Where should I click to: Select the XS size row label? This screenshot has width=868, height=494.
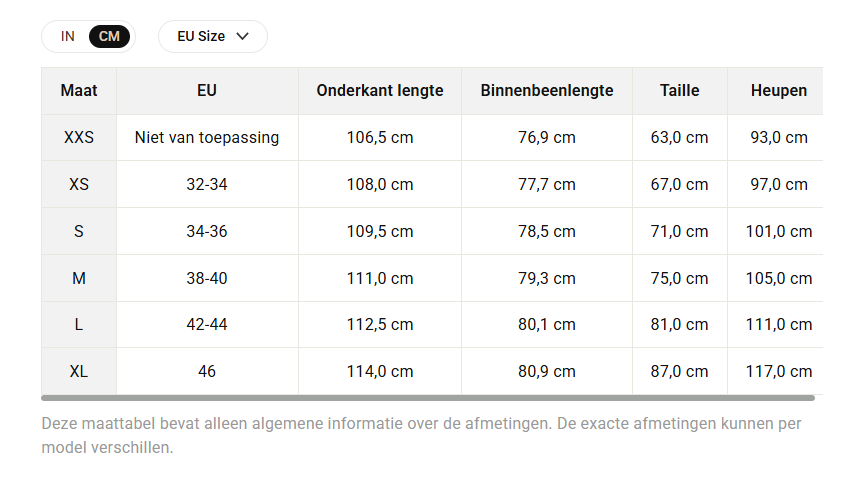point(79,184)
